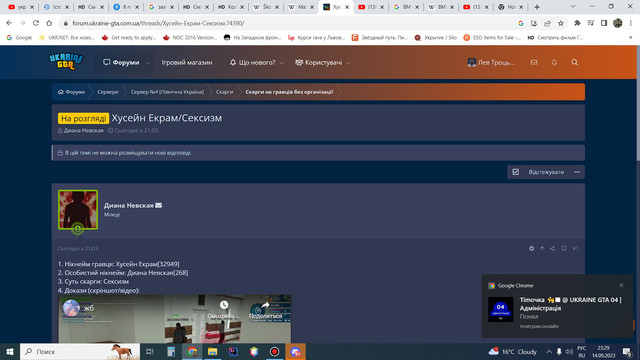This screenshot has width=640, height=360.
Task: Switch to the first YouTube tab
Action: [x=21, y=7]
